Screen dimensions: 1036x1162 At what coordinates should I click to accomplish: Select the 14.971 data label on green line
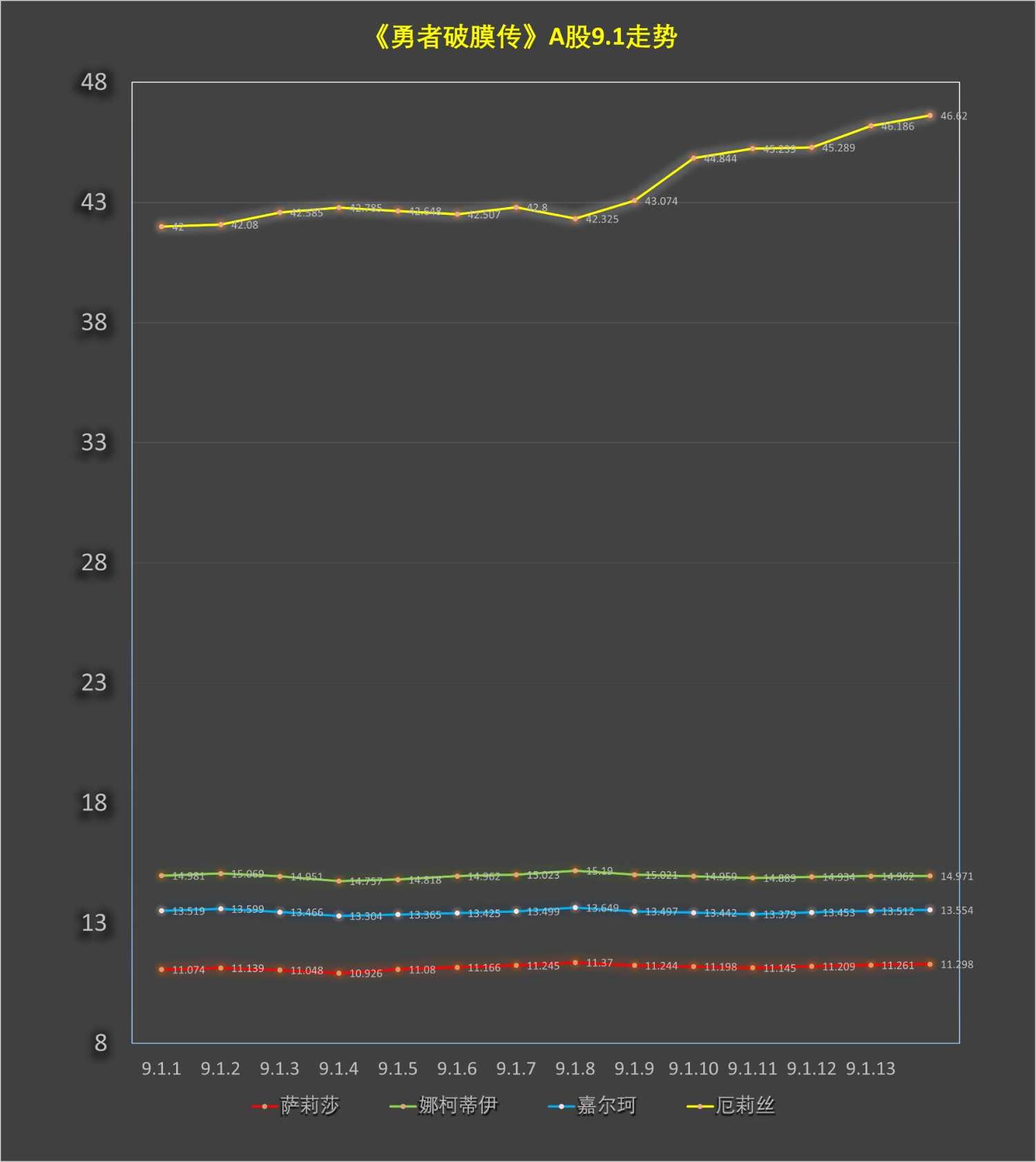click(956, 876)
